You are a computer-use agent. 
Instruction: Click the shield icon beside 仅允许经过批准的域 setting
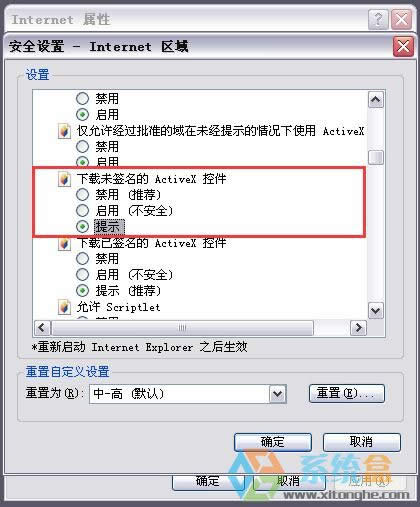pos(64,131)
